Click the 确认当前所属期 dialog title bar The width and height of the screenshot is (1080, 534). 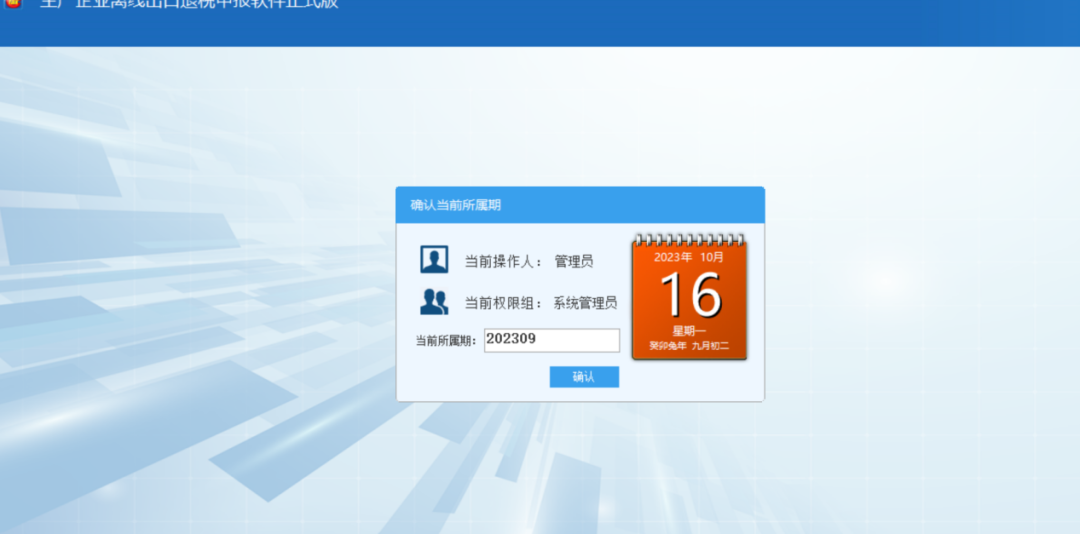[x=580, y=205]
